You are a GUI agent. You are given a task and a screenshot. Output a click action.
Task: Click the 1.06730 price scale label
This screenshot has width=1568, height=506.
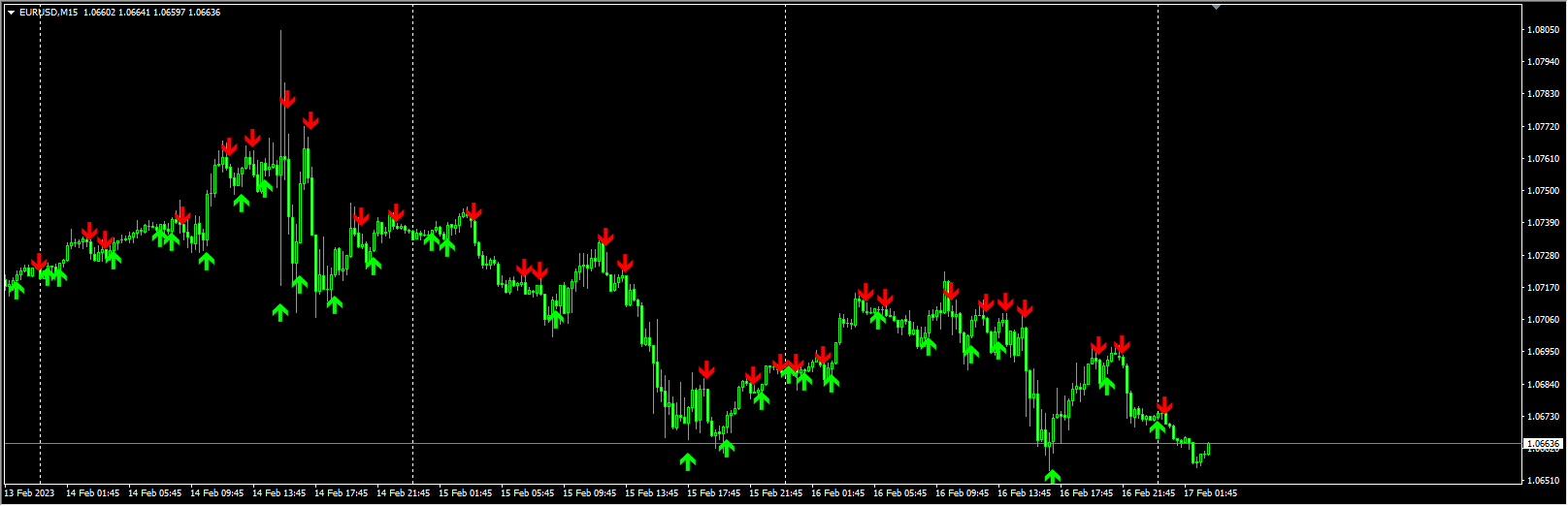tap(1543, 417)
